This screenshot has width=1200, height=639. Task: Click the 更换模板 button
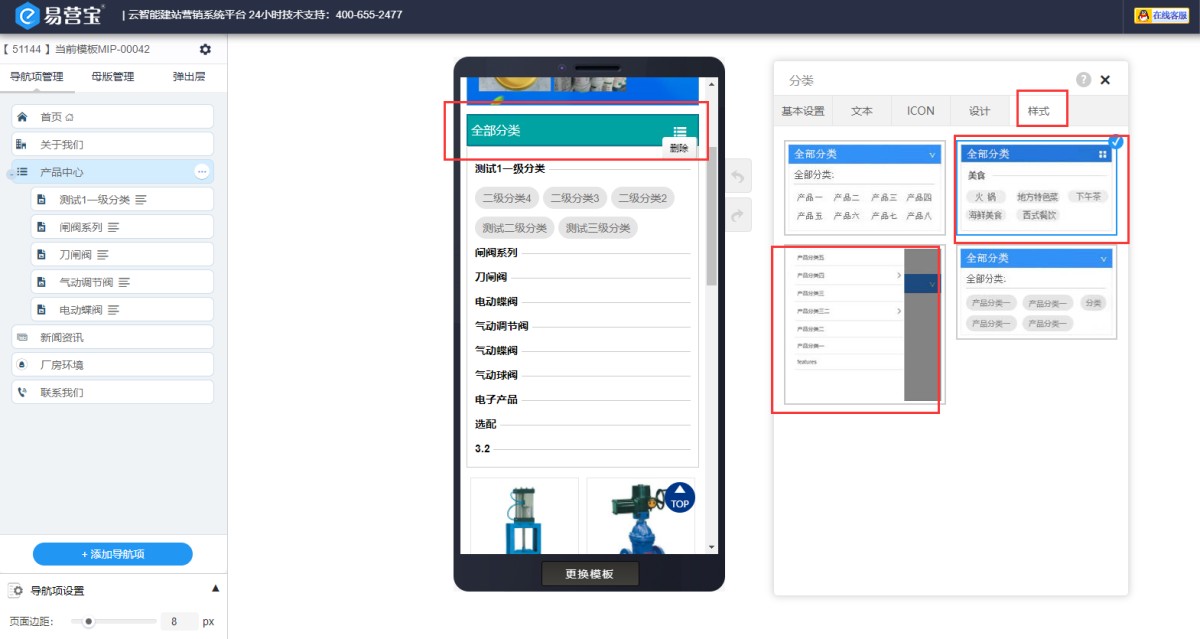pos(590,574)
